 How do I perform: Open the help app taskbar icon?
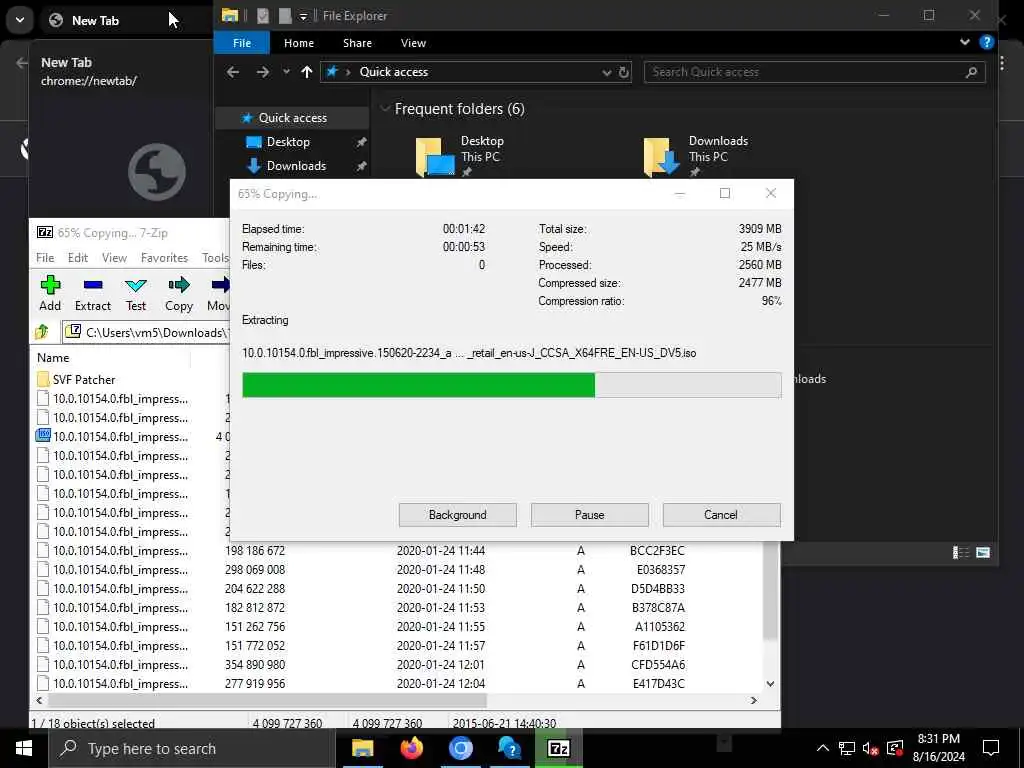click(509, 748)
